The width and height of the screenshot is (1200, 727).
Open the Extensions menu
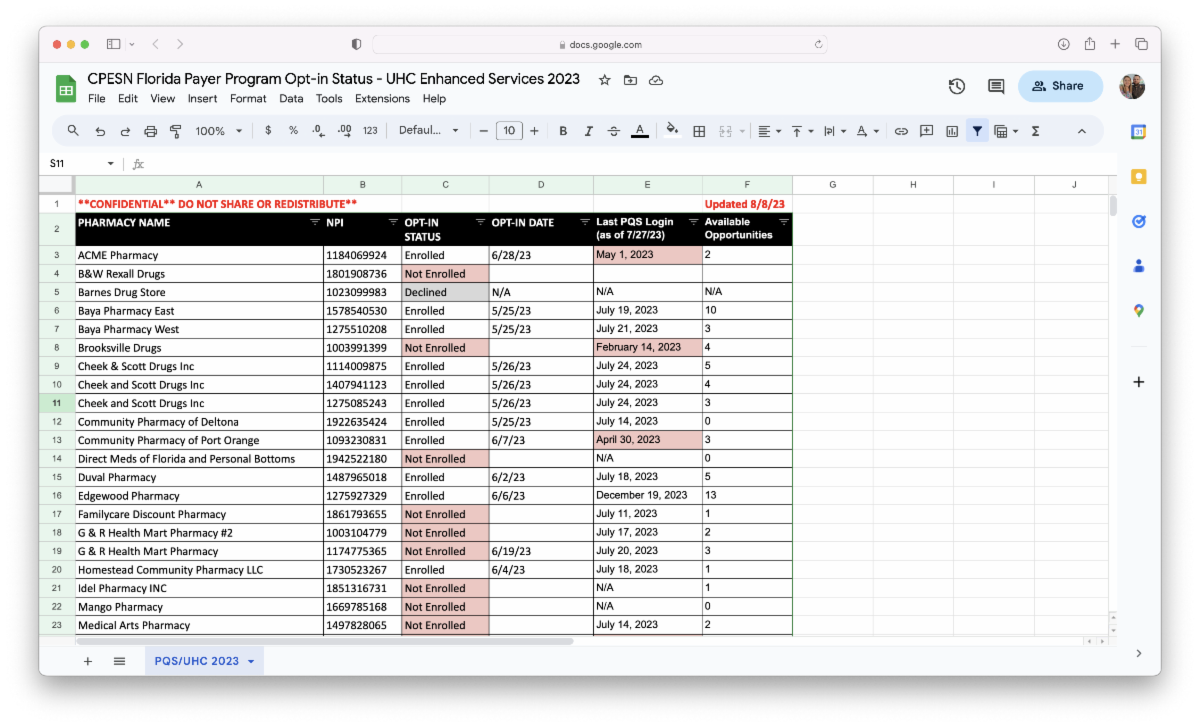click(x=382, y=98)
